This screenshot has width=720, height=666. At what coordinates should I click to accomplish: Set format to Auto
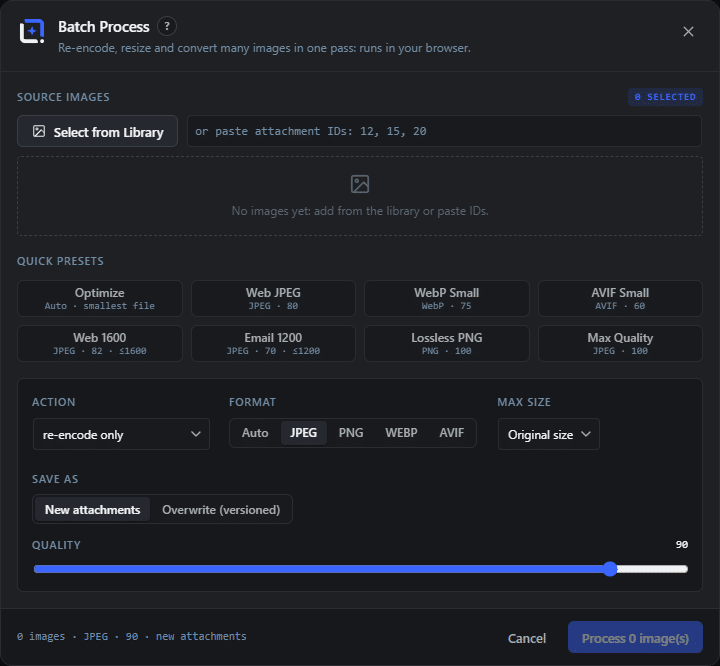[x=255, y=433]
